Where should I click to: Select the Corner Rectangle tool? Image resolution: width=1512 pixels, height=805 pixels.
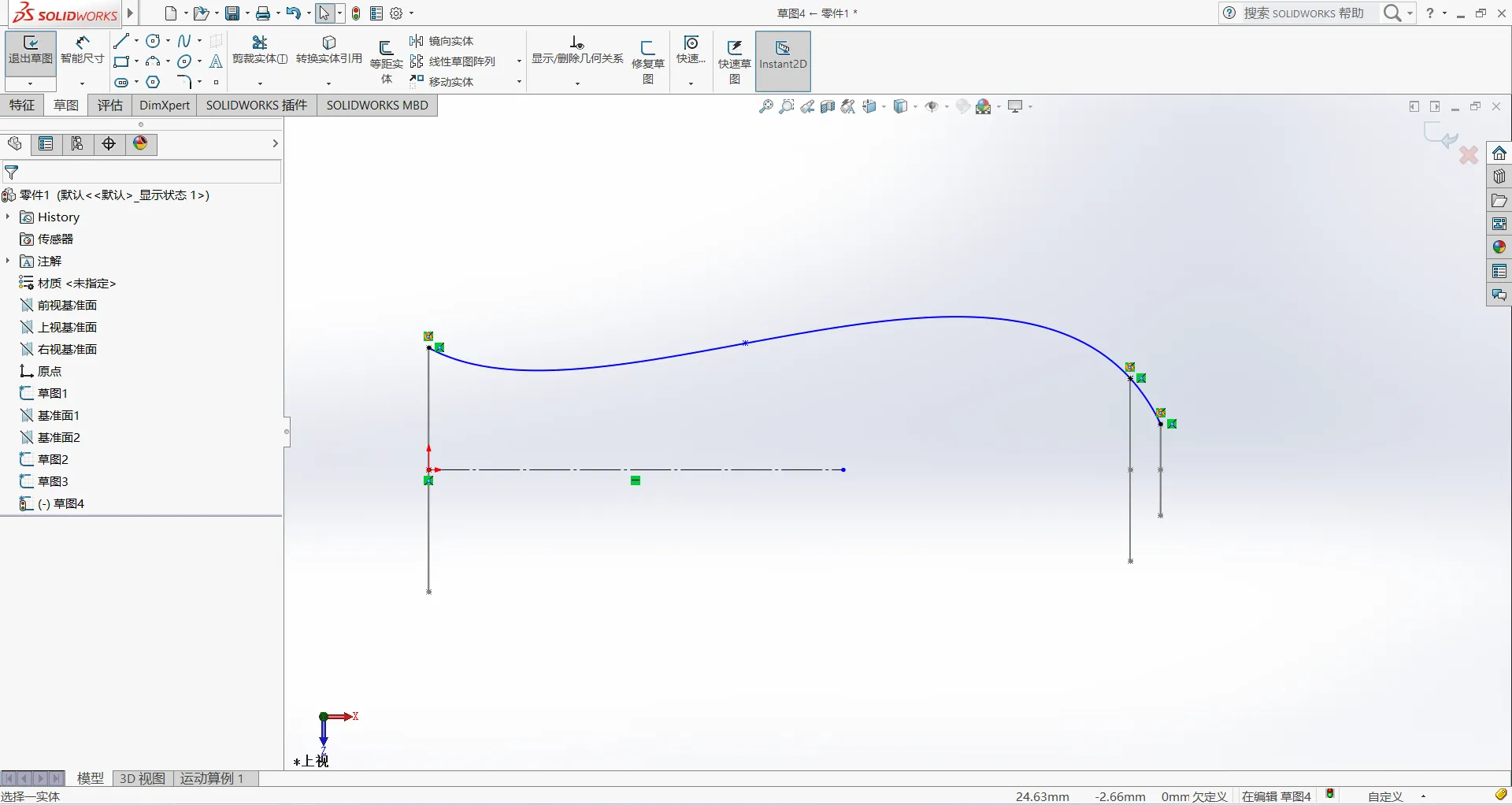[120, 61]
